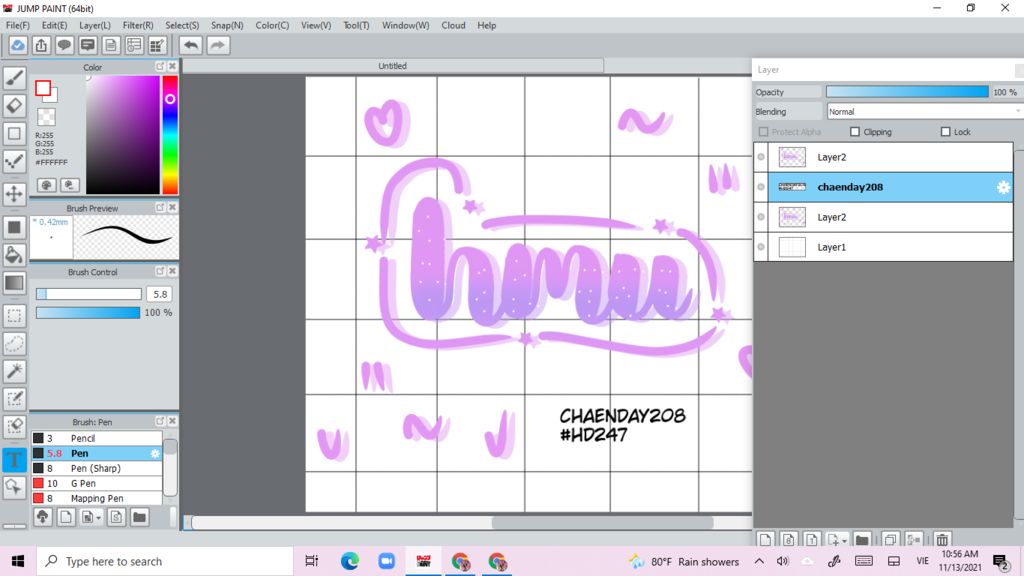The width and height of the screenshot is (1024, 576).
Task: Select the G Pen brush
Action: [97, 483]
